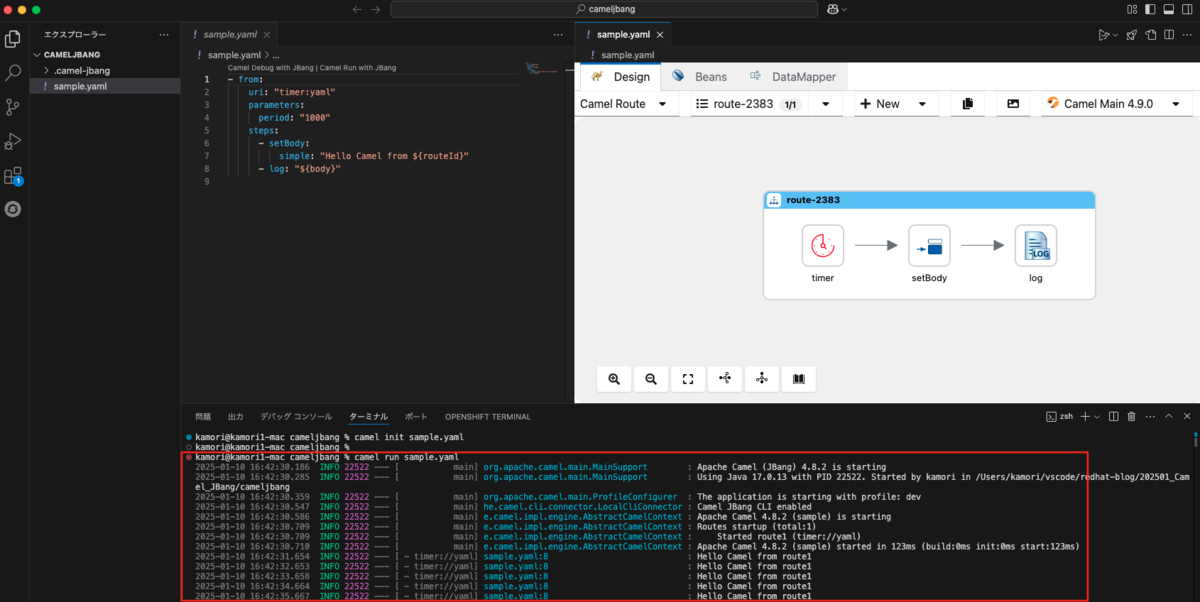
Task: Open Explorer more actions ellipsis
Action: coord(164,34)
